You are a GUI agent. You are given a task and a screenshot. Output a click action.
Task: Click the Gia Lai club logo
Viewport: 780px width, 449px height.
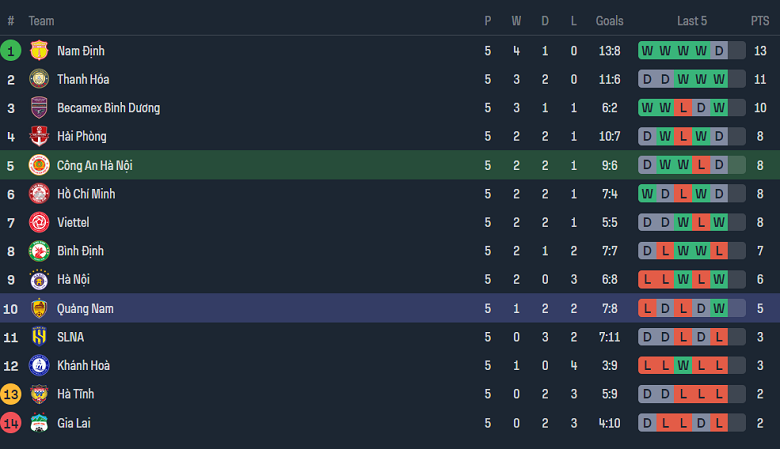coord(39,423)
